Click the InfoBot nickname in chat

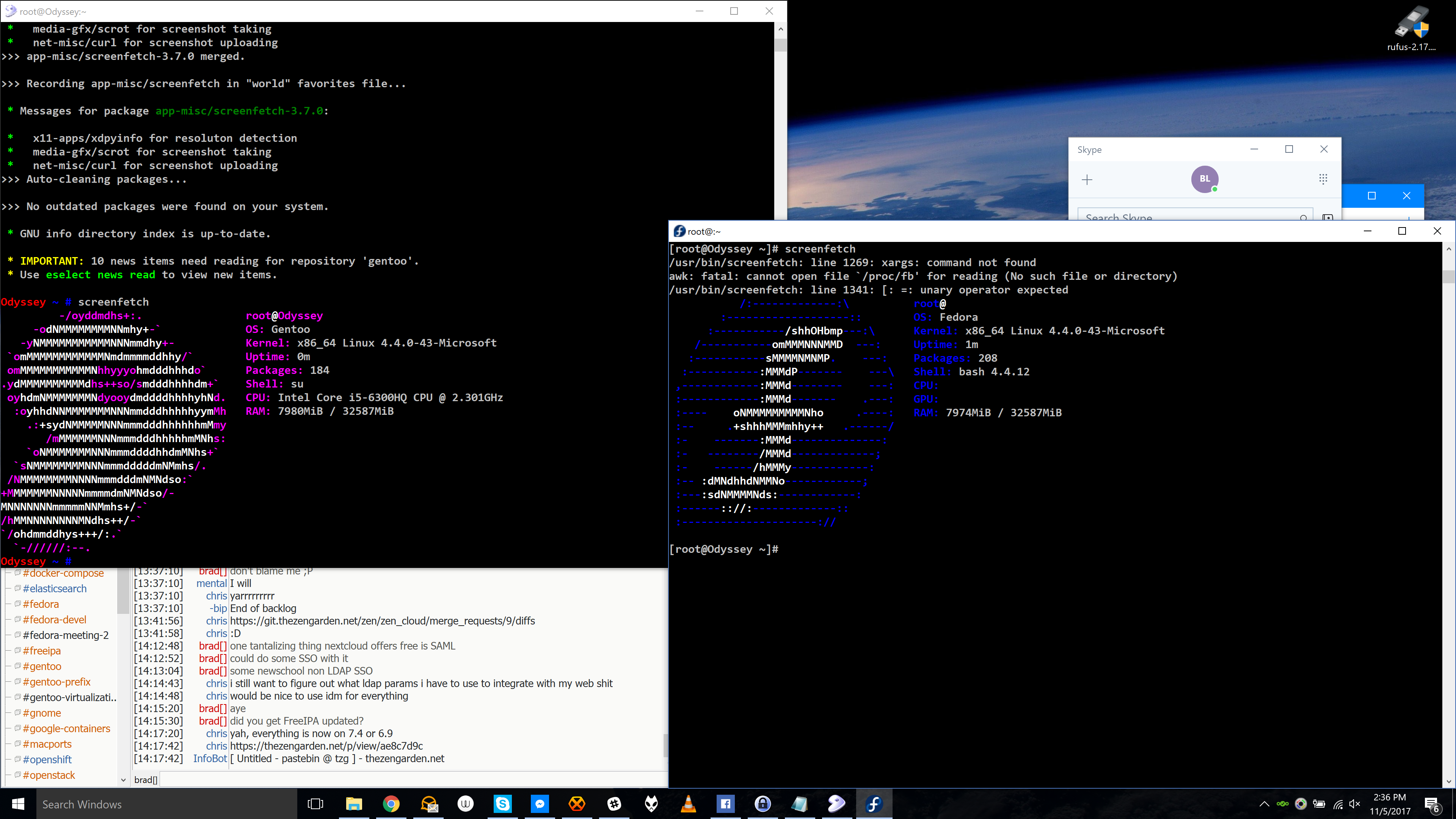[210, 758]
